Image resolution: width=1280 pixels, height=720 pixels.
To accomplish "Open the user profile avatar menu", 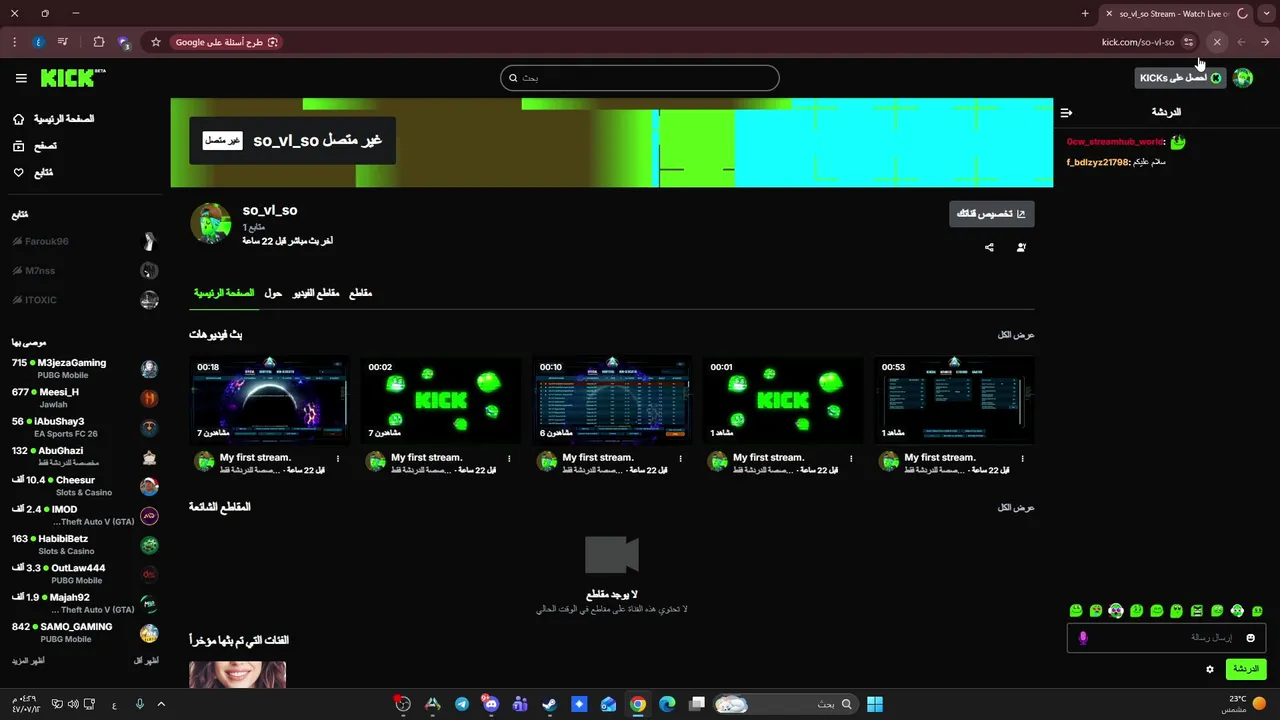I will point(1243,78).
